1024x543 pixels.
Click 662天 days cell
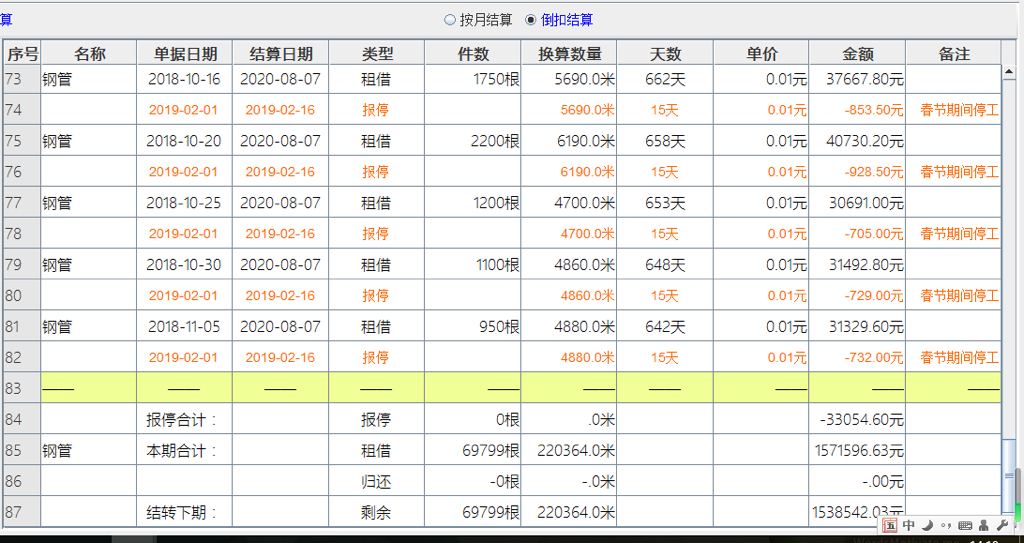click(x=665, y=79)
